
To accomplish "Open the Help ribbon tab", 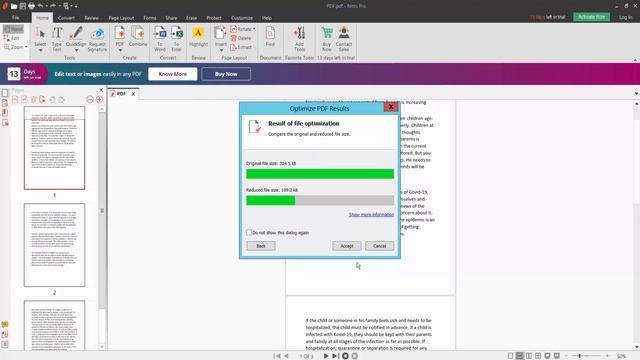I will [267, 18].
